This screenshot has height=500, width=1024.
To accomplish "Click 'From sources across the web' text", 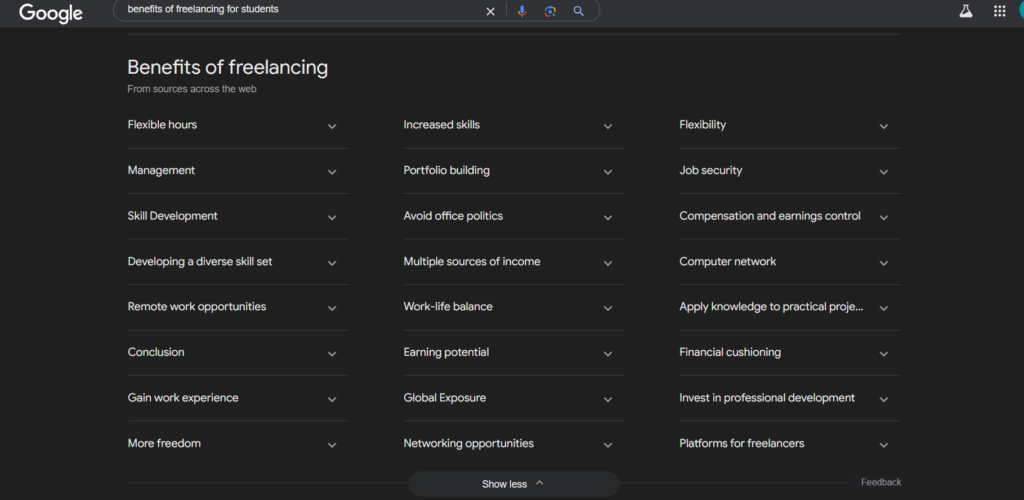I will 192,89.
